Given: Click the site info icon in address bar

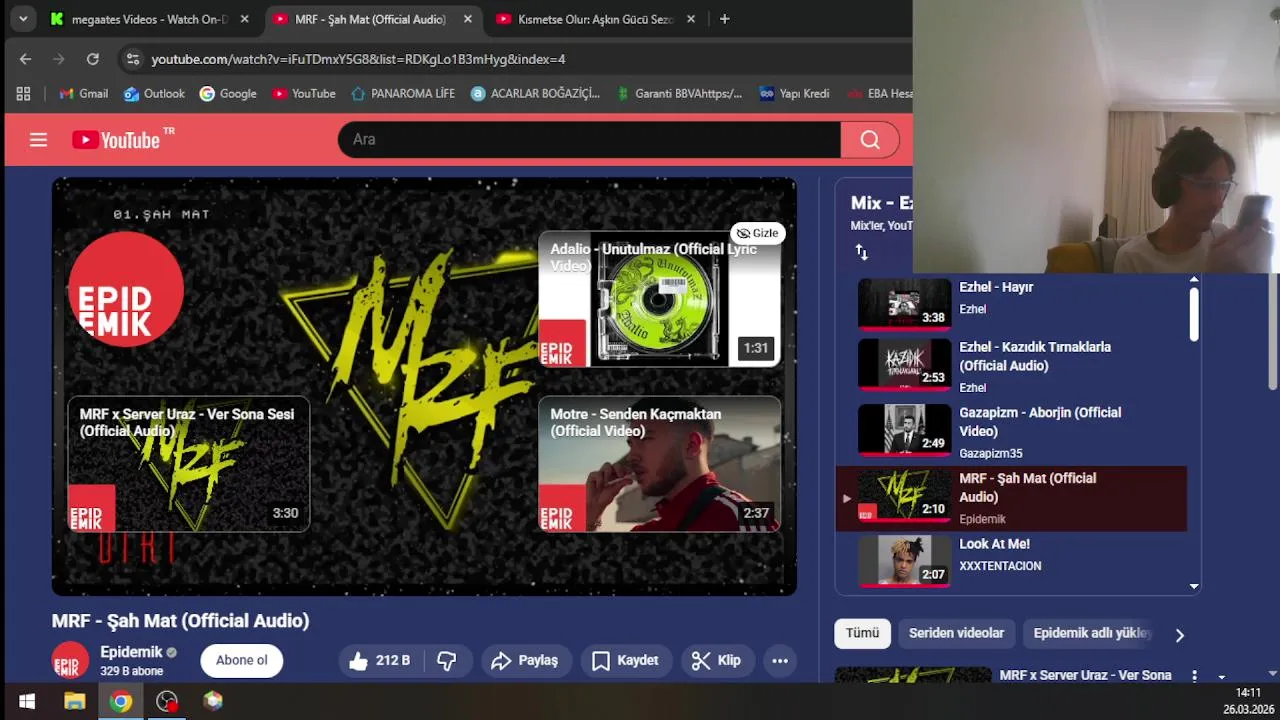Looking at the screenshot, I should (x=133, y=59).
